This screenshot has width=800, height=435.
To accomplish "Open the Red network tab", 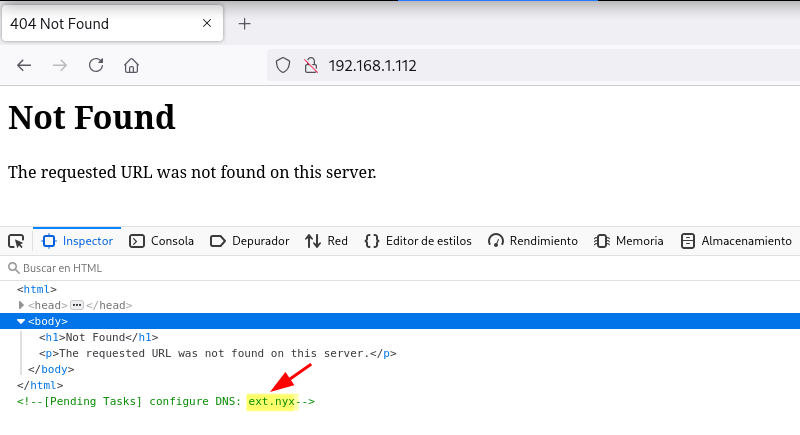I will 327,241.
